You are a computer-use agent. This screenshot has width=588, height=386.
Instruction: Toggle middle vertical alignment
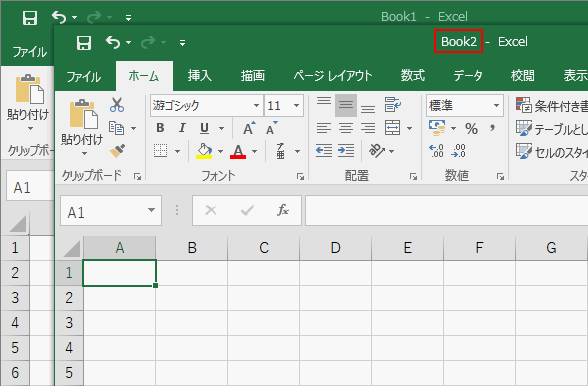[x=346, y=105]
